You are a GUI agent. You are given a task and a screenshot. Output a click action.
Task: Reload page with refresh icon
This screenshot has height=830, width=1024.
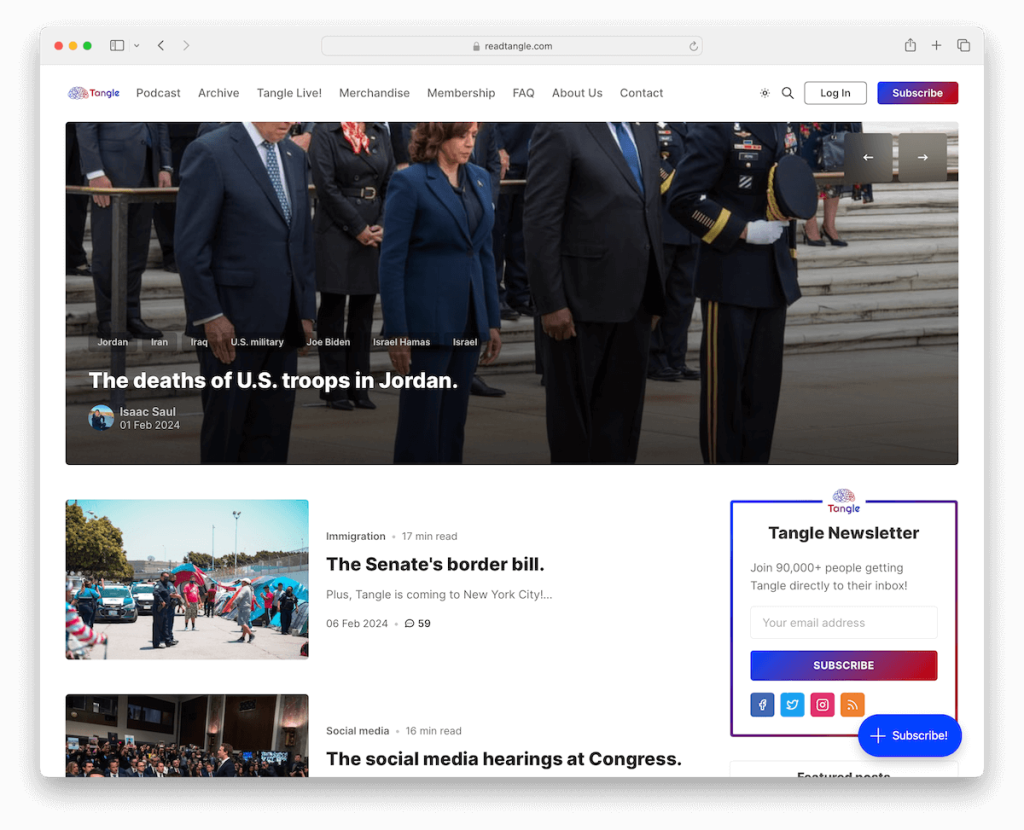(693, 46)
